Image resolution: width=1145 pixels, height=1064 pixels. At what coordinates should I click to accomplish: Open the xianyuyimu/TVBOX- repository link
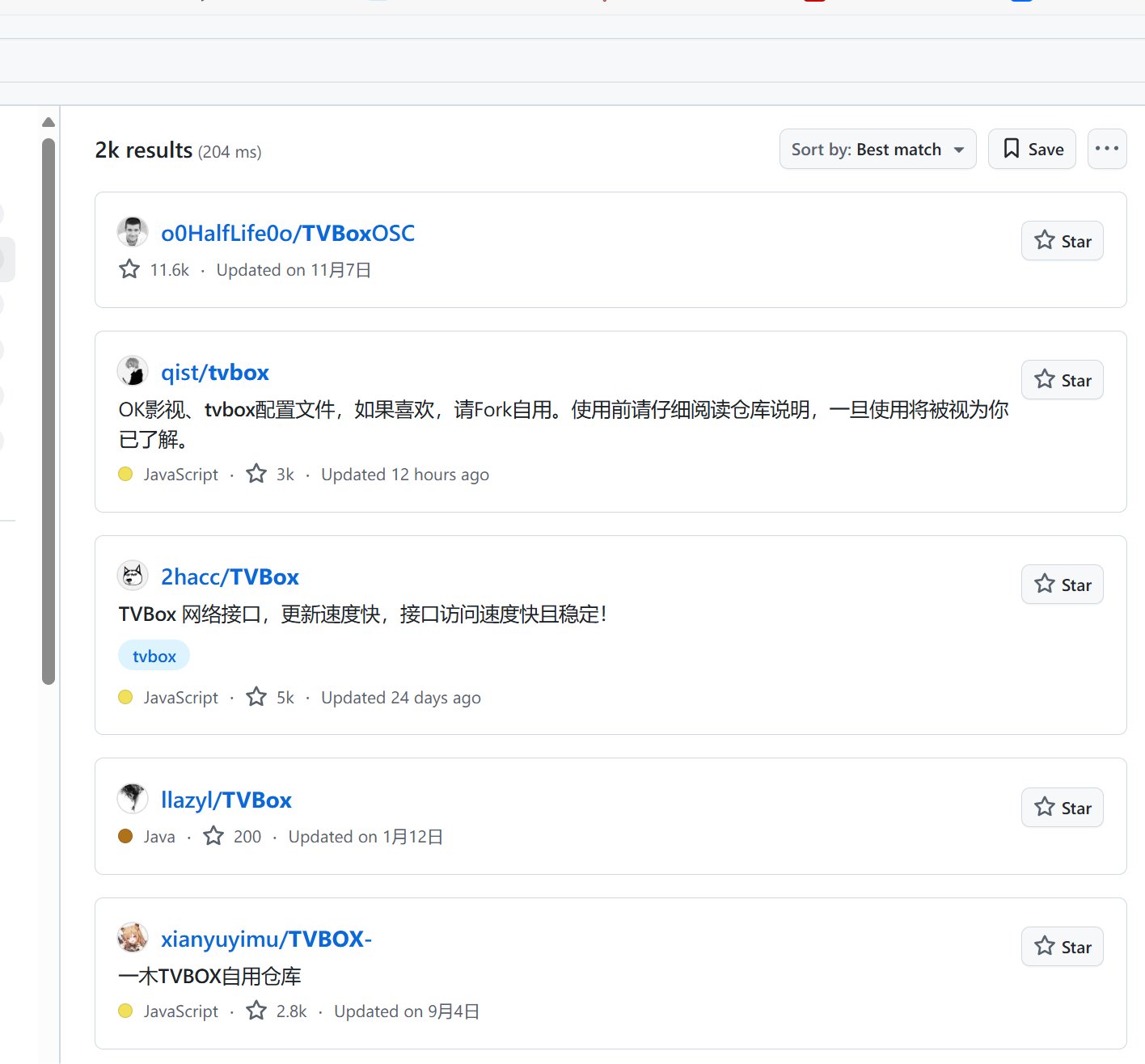pyautogui.click(x=266, y=939)
